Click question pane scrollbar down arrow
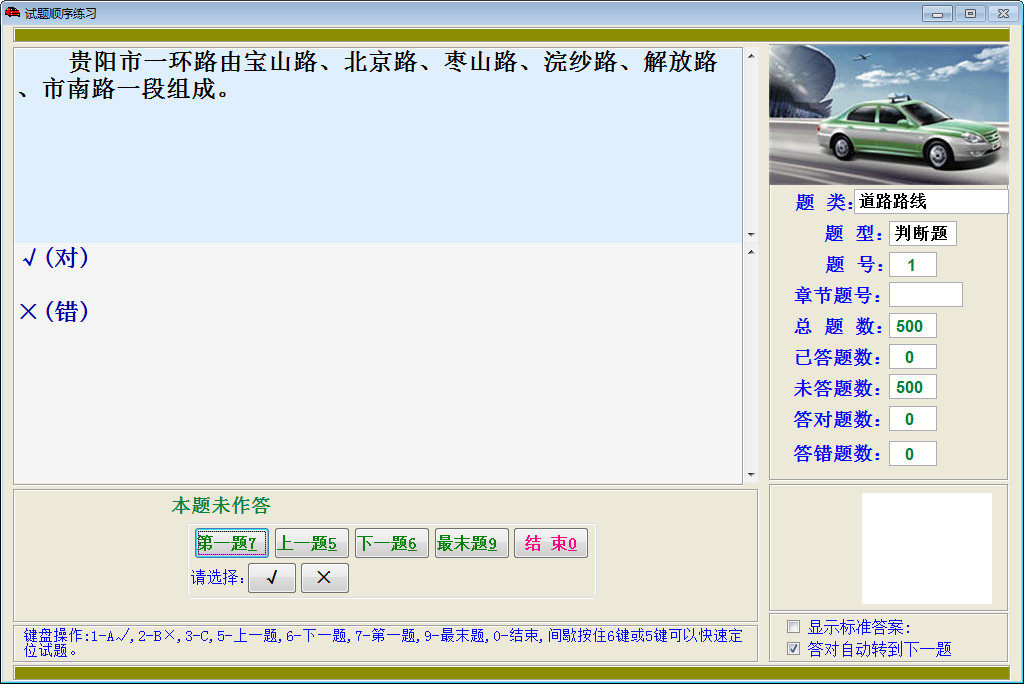1024x684 pixels. (x=751, y=235)
